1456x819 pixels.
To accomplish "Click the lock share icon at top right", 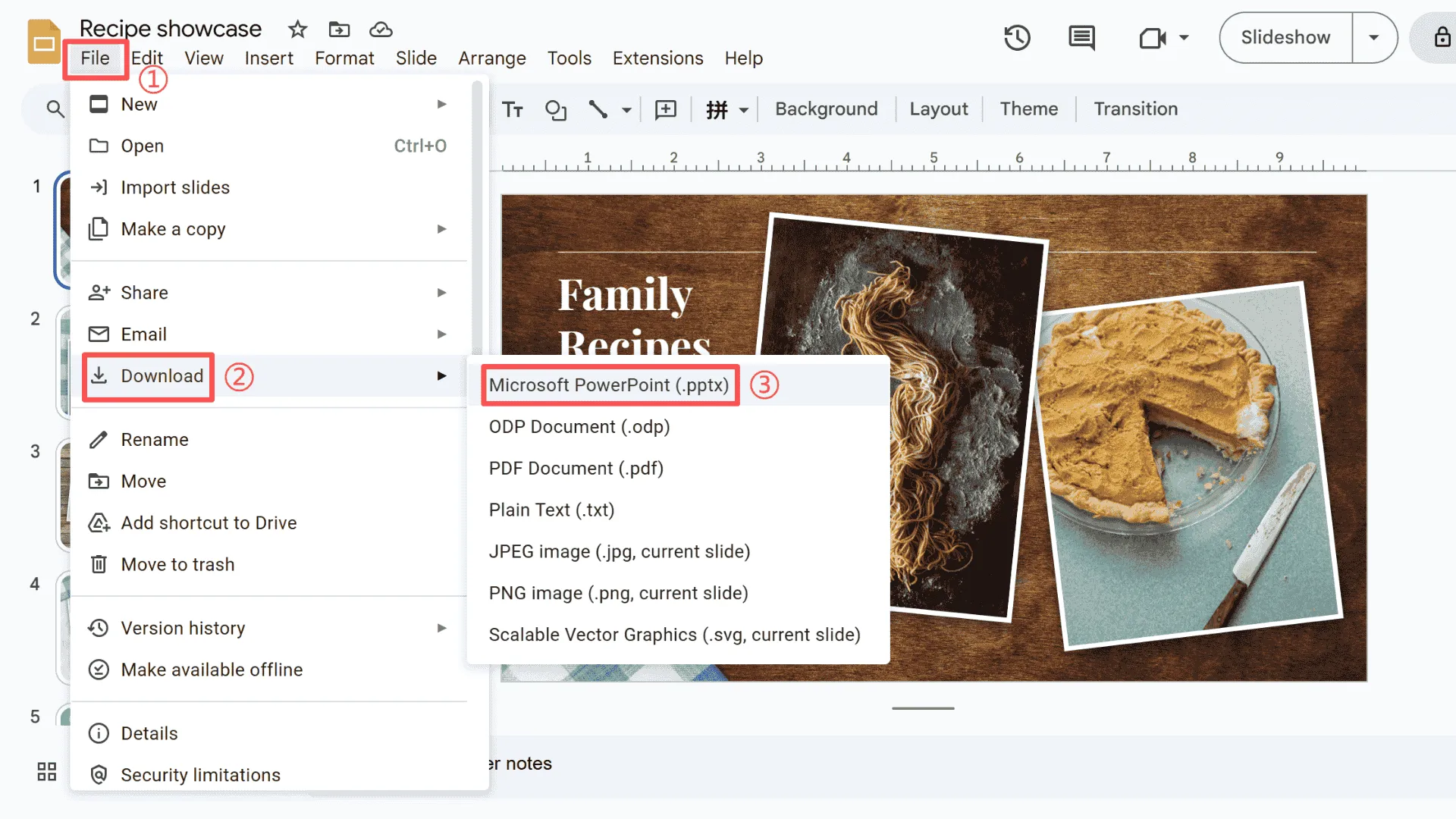I will (x=1442, y=37).
